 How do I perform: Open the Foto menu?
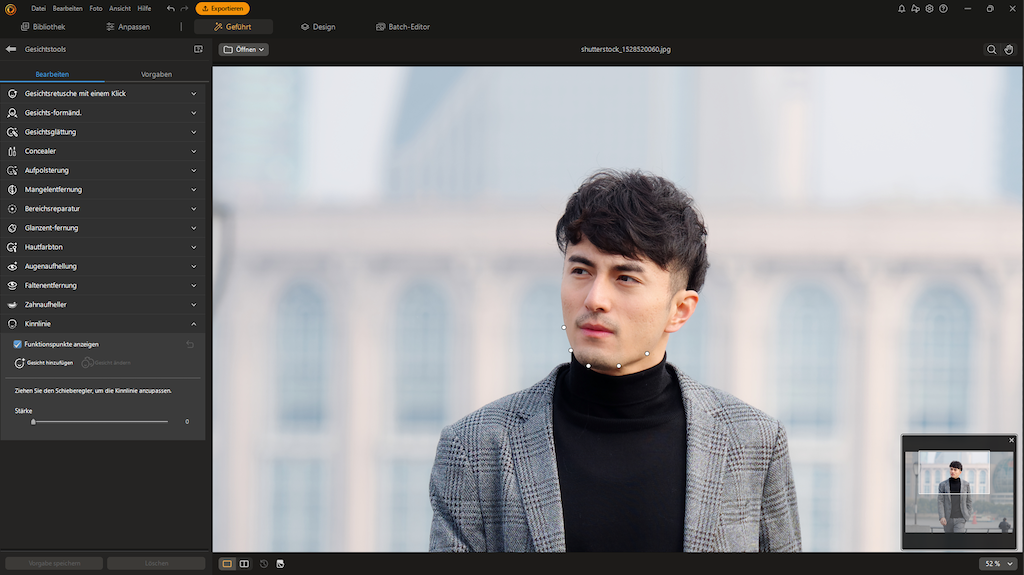pyautogui.click(x=96, y=8)
